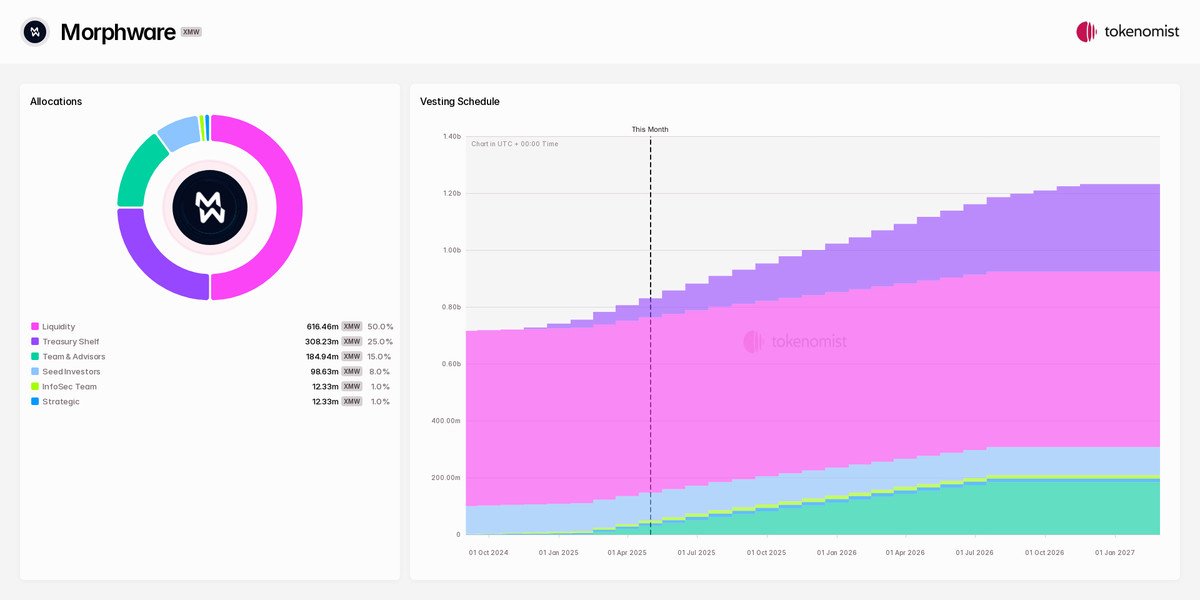The height and width of the screenshot is (600, 1200).
Task: Click XMW badge in the Liquidity row
Action: (x=352, y=327)
